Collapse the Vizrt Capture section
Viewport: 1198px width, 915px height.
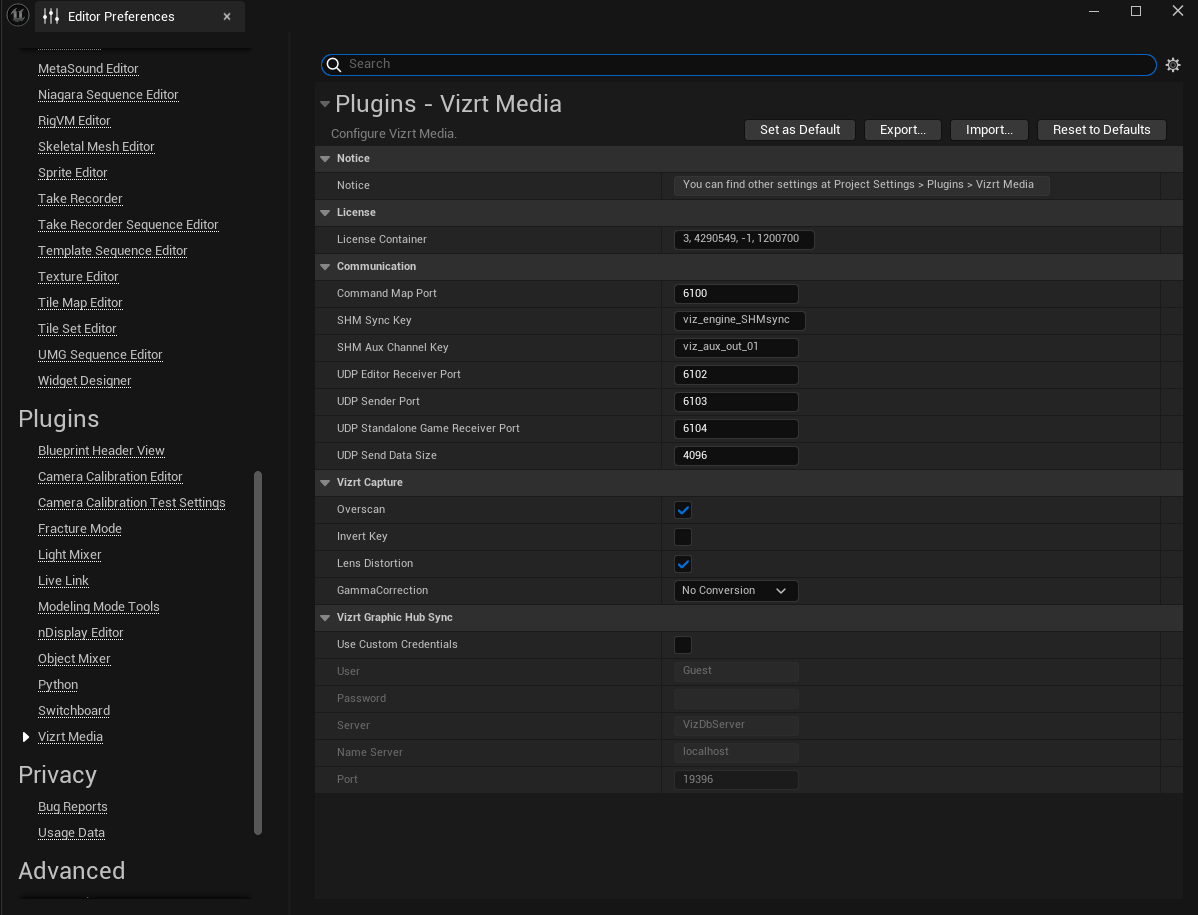point(325,483)
